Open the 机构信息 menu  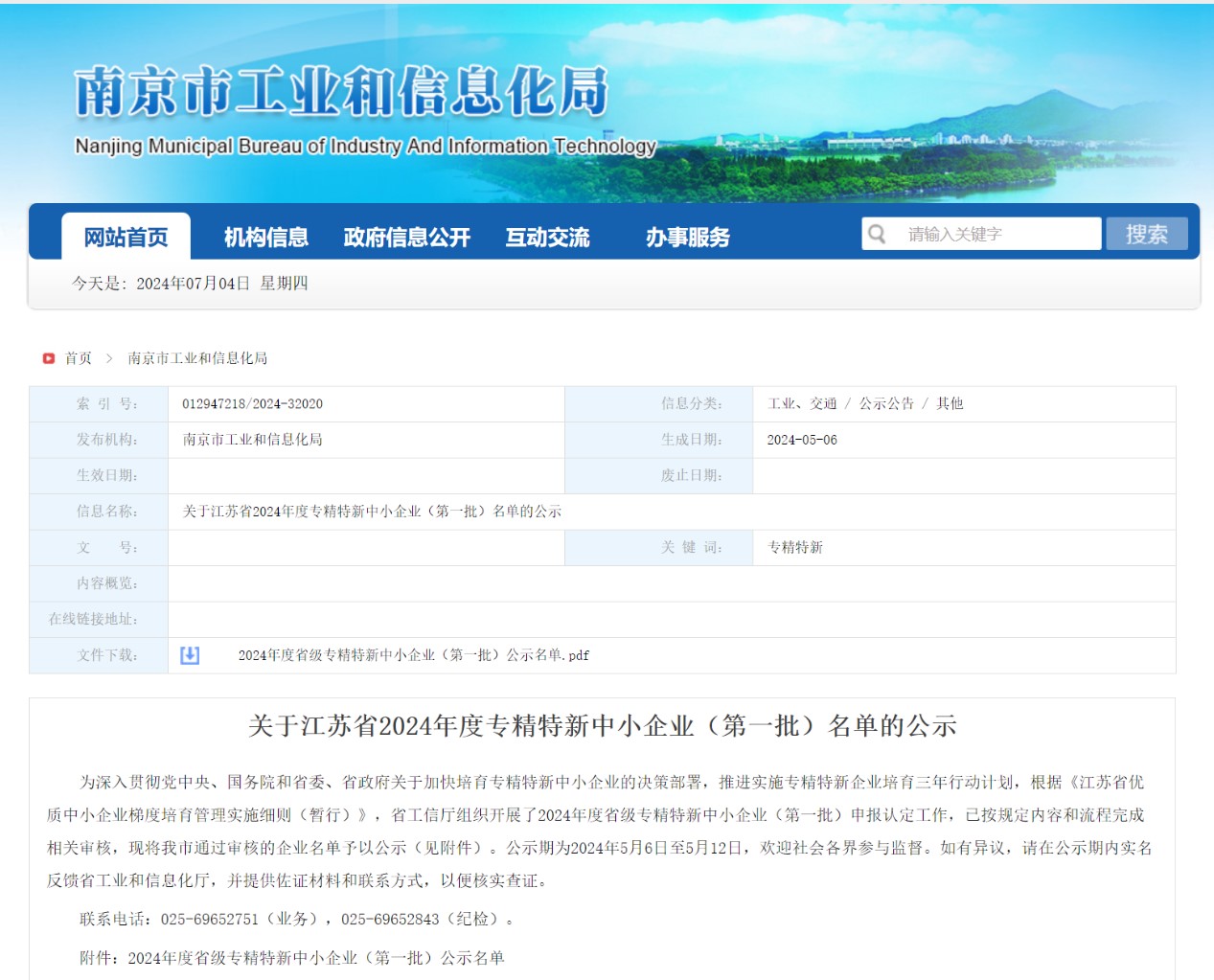tap(265, 237)
